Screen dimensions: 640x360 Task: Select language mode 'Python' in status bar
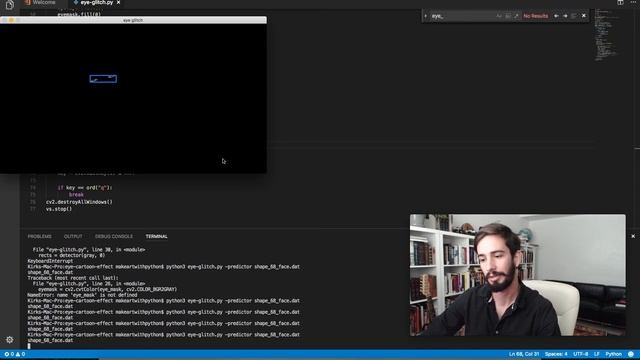click(x=613, y=354)
